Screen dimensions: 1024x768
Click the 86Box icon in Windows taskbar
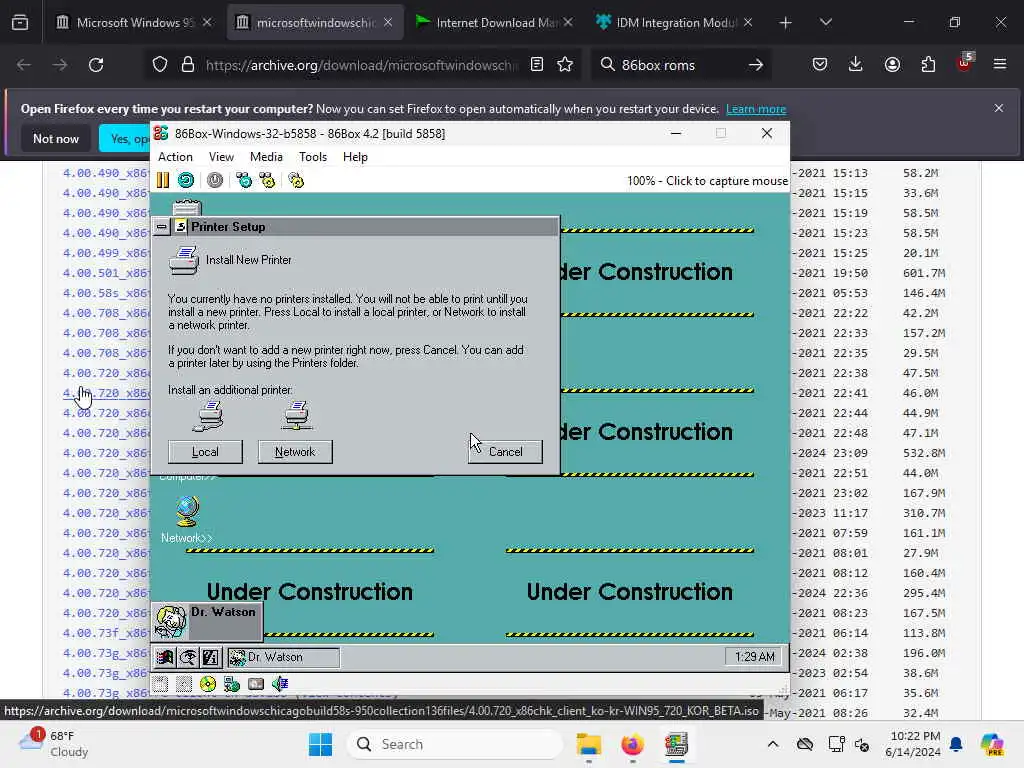pyautogui.click(x=676, y=744)
